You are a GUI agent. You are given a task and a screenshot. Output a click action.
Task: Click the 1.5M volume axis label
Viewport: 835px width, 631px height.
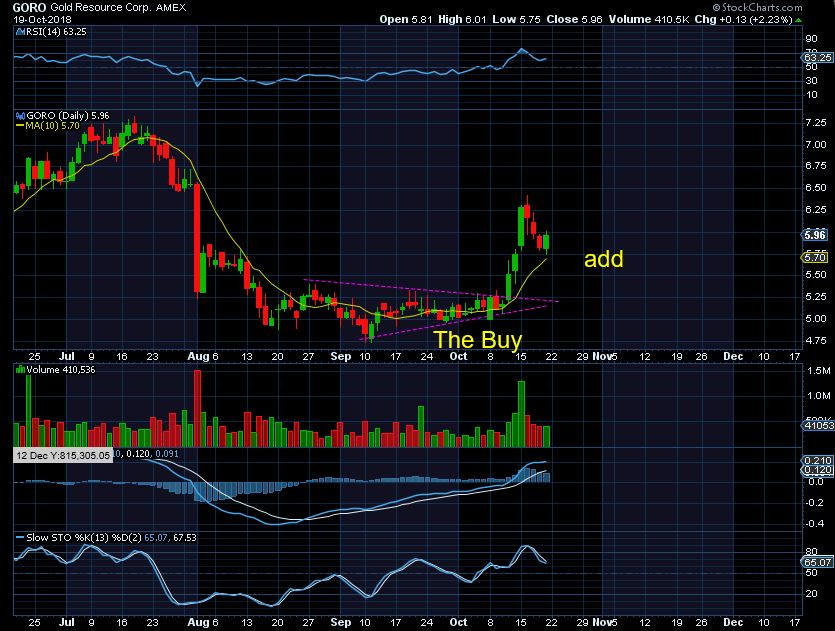[819, 371]
